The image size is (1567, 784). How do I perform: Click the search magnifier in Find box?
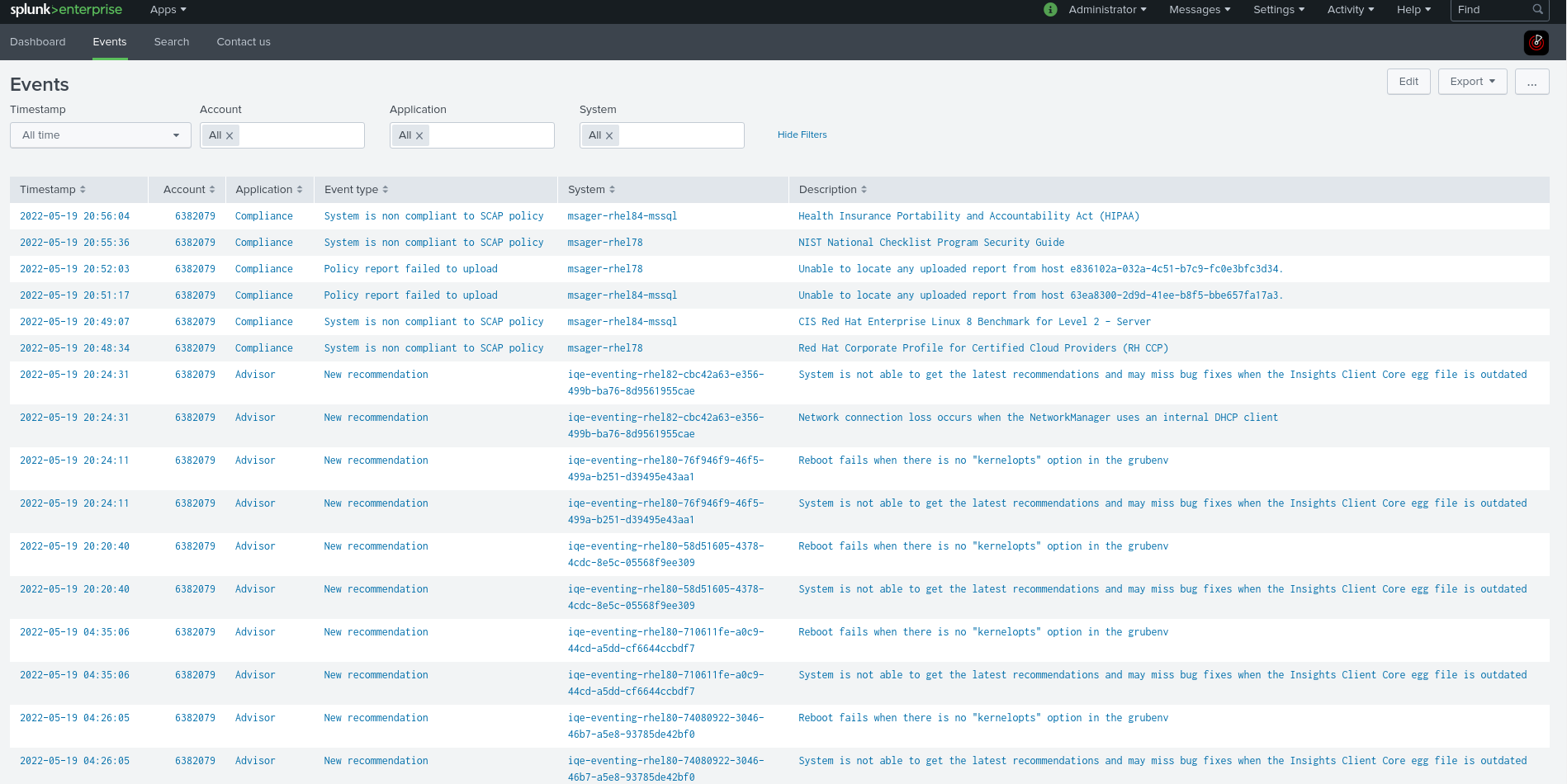(x=1538, y=10)
